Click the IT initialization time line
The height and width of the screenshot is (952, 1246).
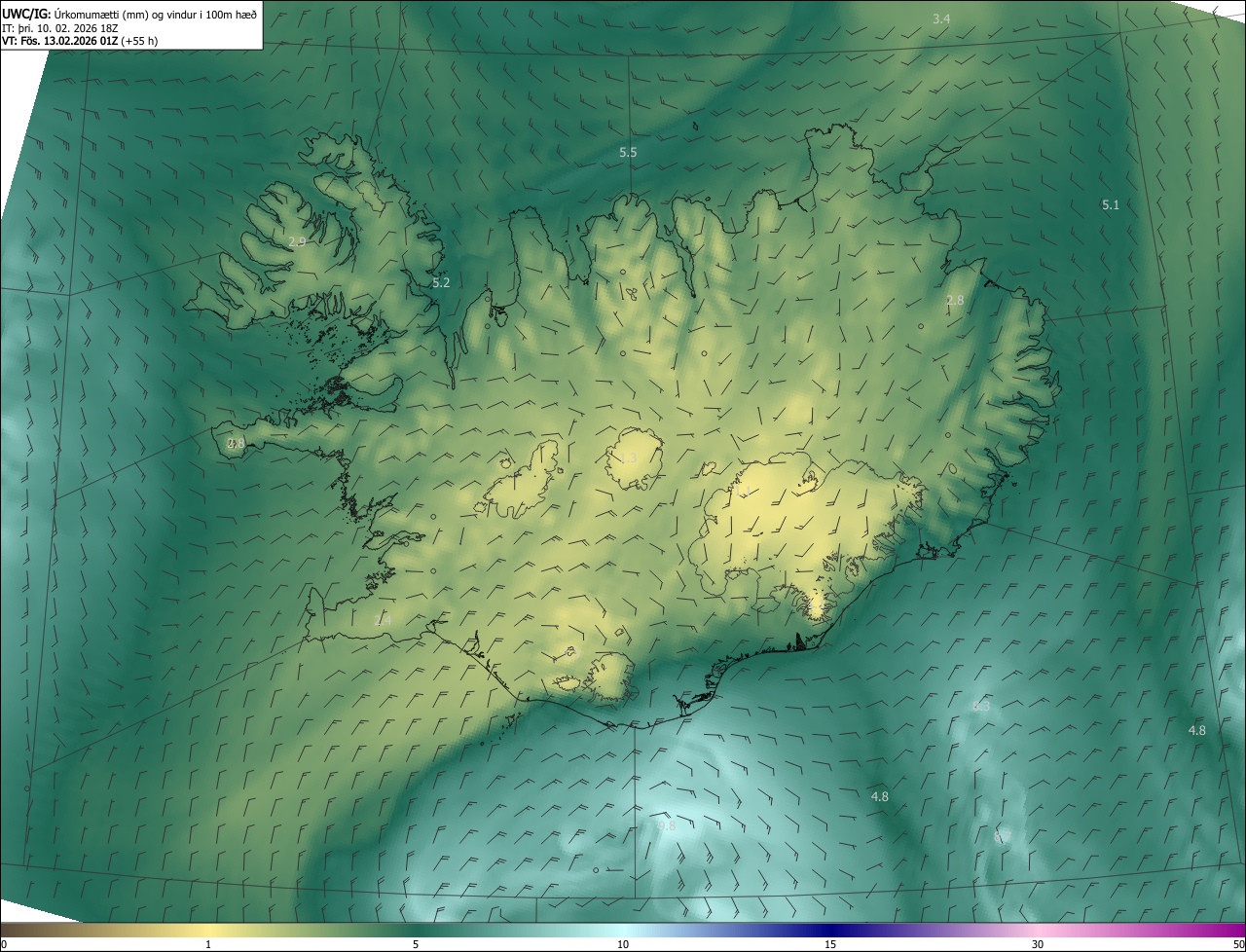click(63, 27)
